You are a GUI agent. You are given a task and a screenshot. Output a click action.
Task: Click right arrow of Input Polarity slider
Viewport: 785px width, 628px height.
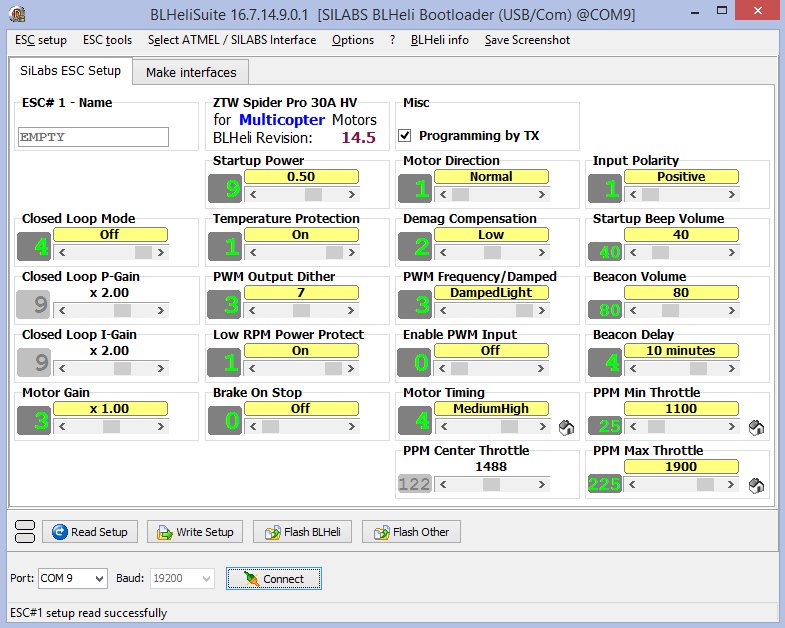(732, 194)
